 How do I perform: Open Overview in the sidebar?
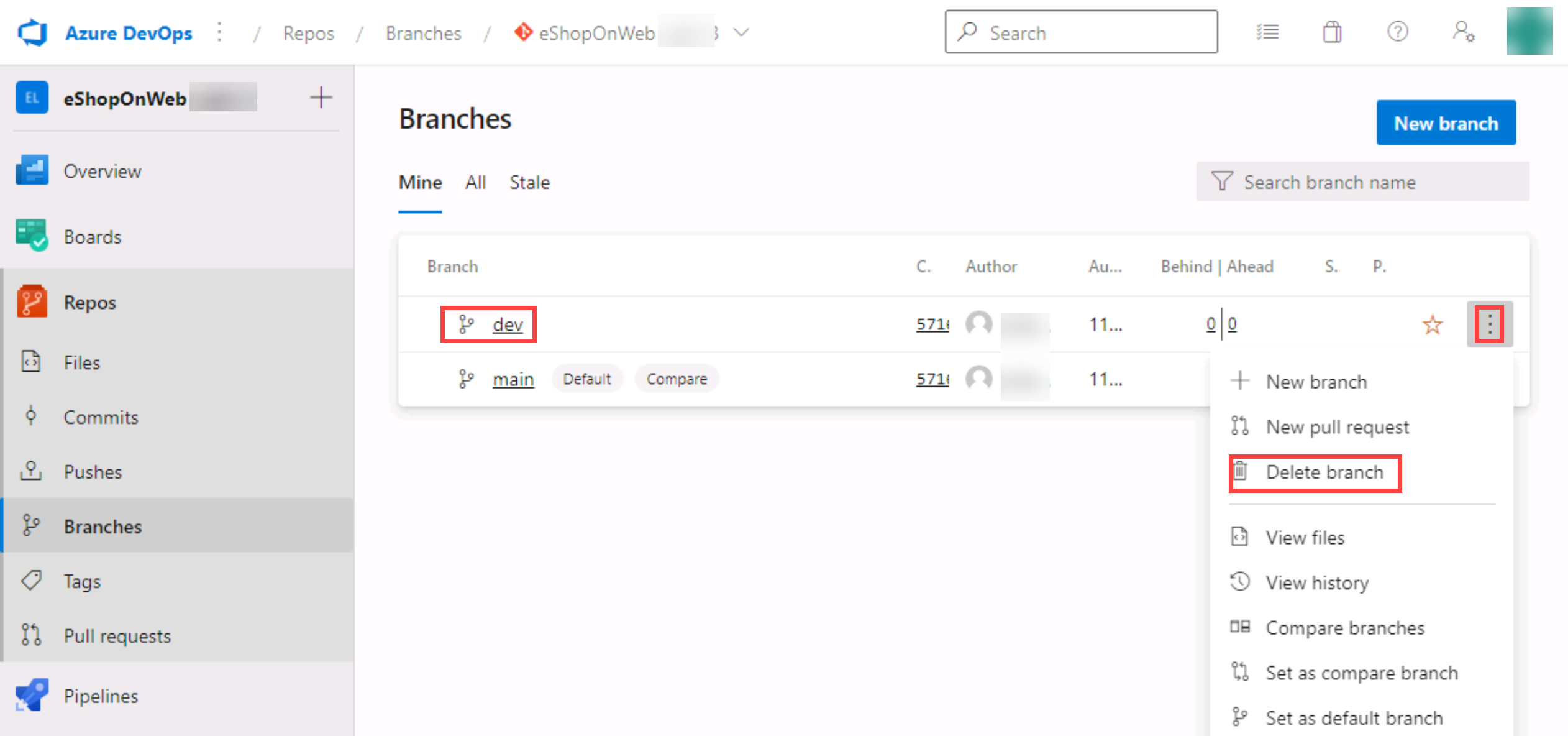(x=177, y=171)
